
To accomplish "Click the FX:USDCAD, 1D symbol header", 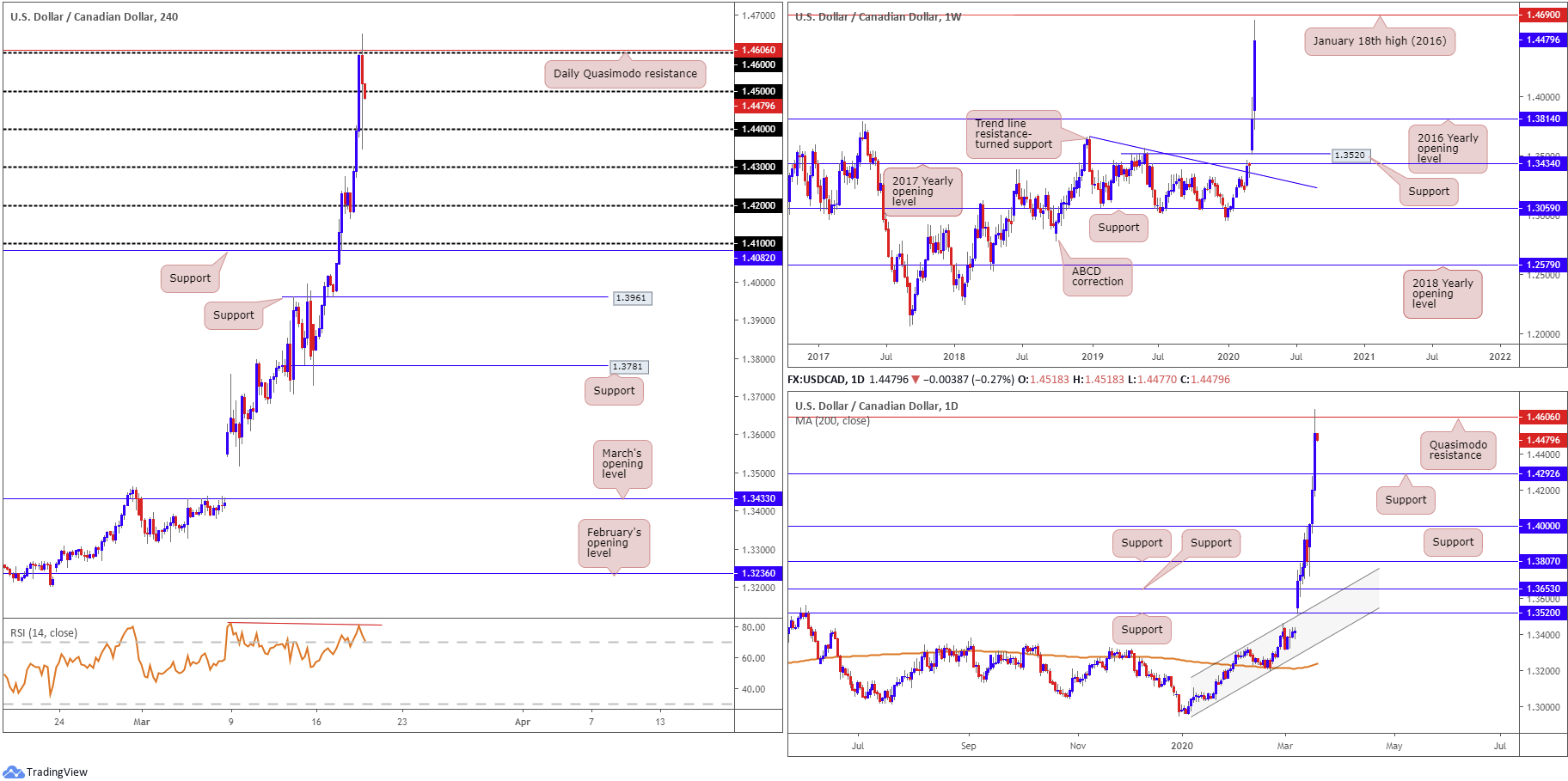I will (826, 380).
